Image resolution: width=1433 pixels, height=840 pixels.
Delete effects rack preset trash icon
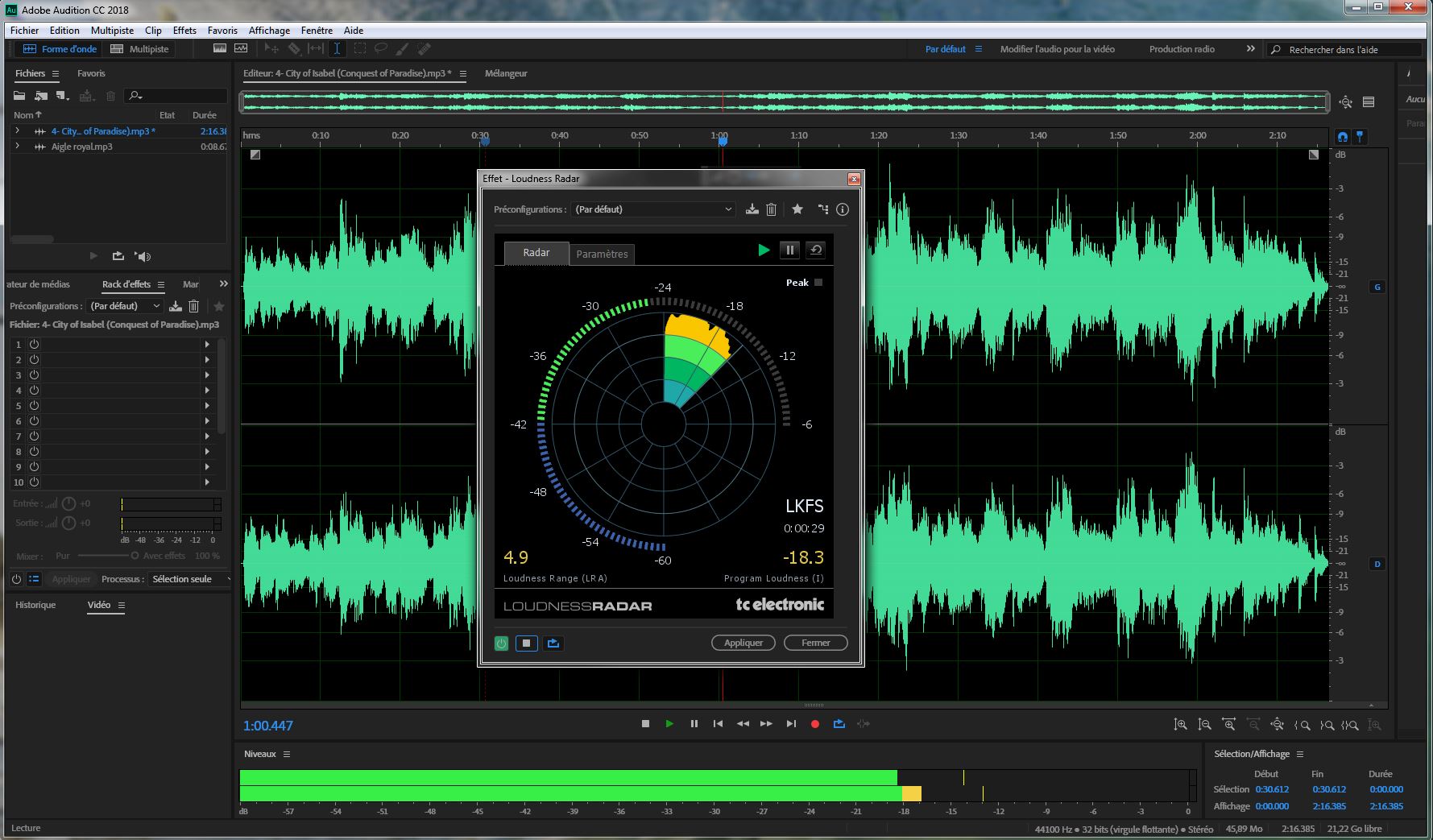pos(194,306)
